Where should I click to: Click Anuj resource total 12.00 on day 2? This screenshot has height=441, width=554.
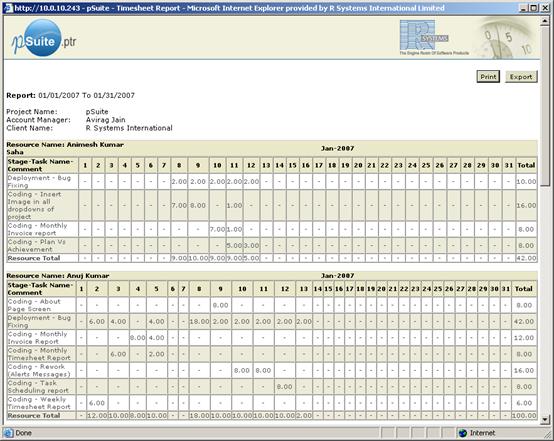pyautogui.click(x=97, y=416)
